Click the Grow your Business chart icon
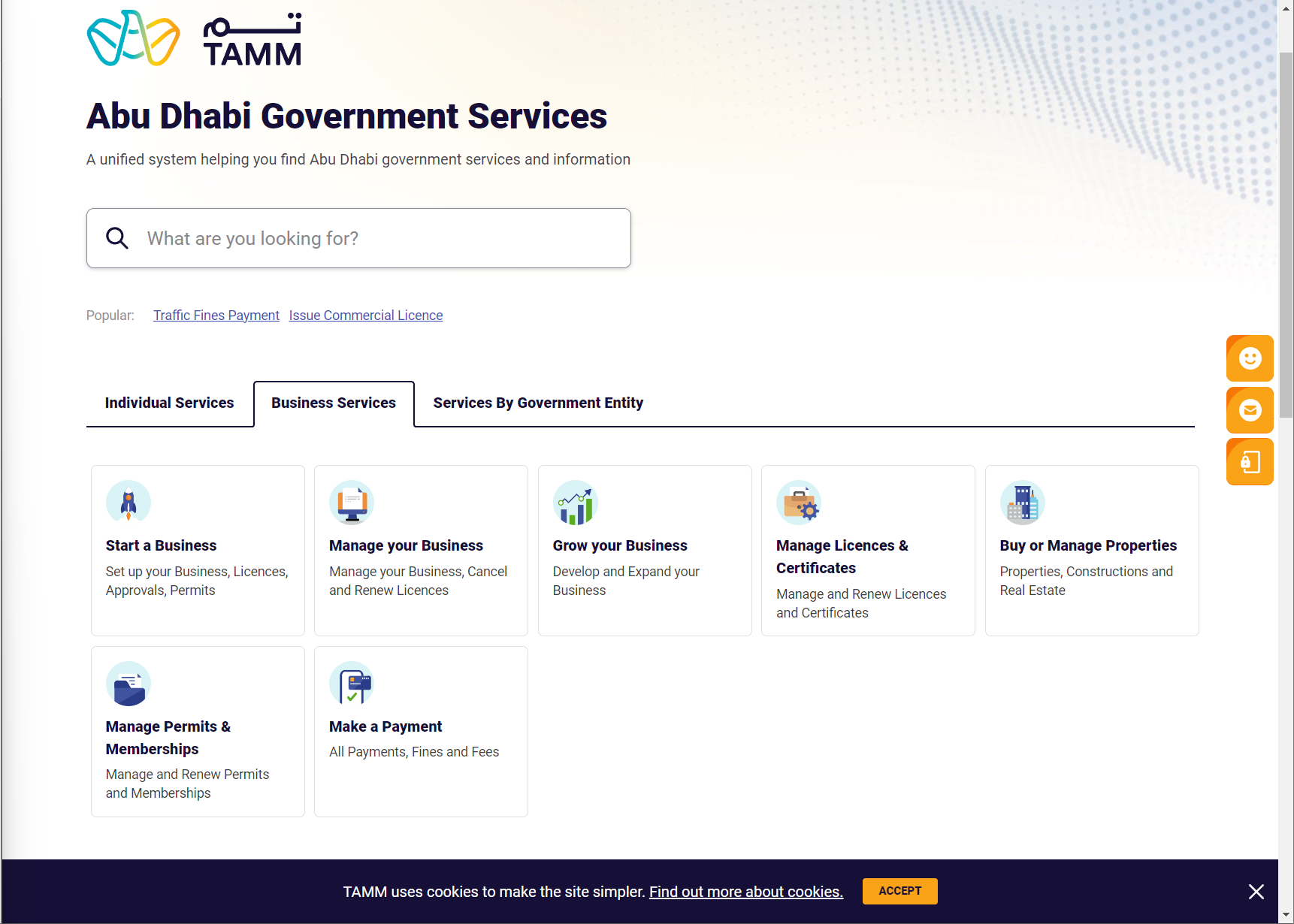 pos(576,503)
